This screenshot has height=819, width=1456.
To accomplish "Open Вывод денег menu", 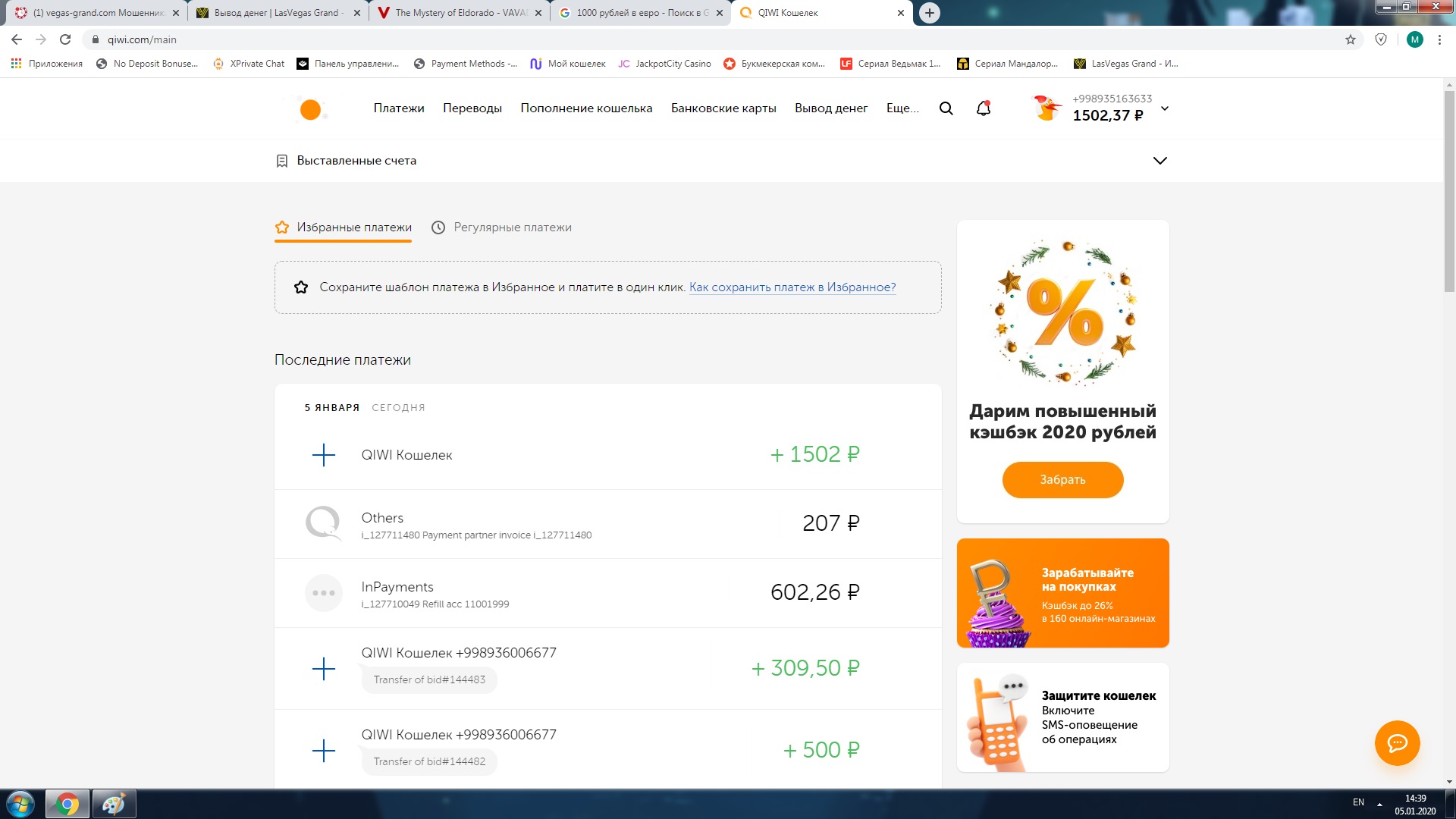I will click(831, 108).
